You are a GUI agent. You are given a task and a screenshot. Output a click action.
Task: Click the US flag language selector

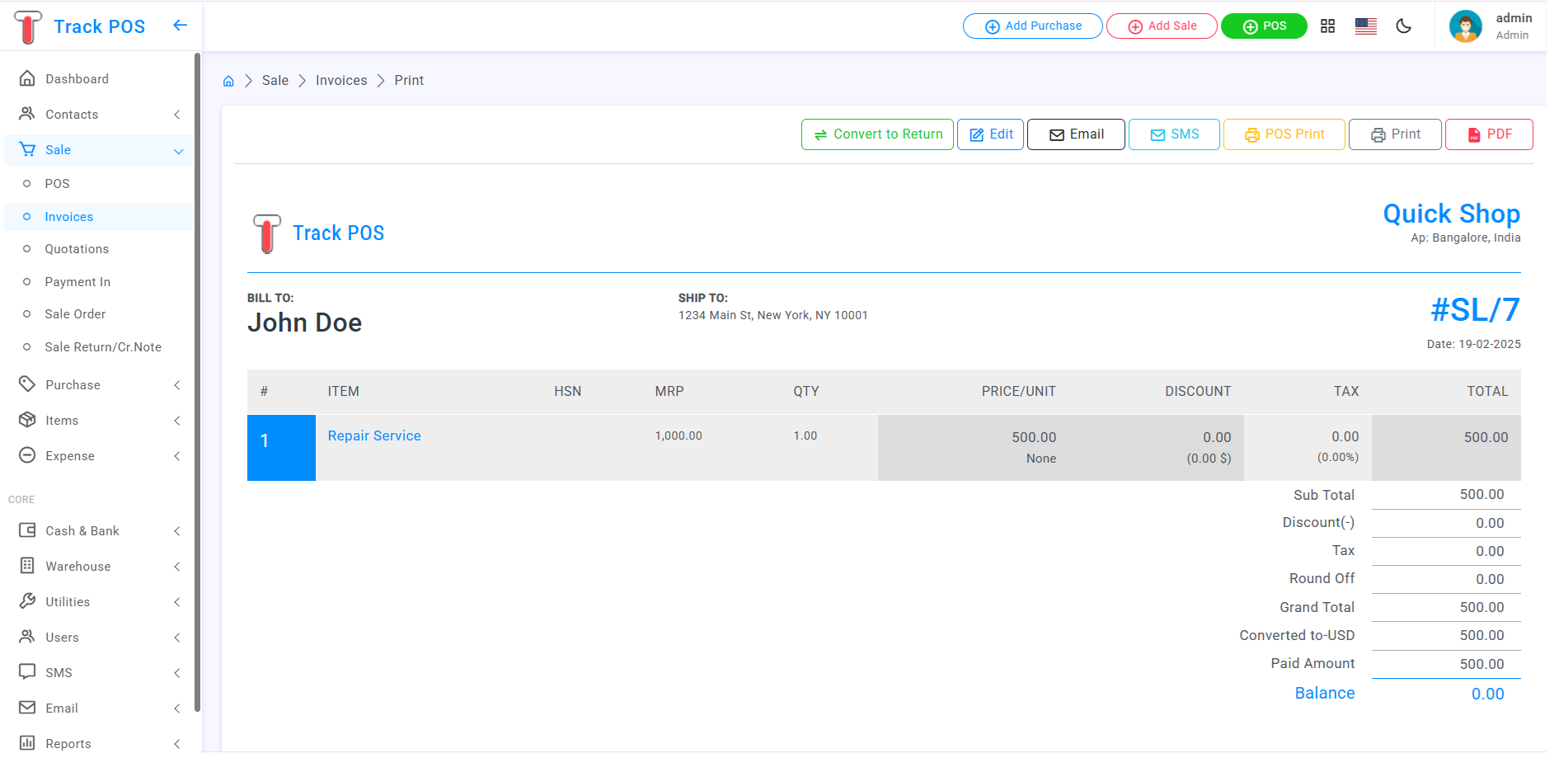click(1365, 26)
